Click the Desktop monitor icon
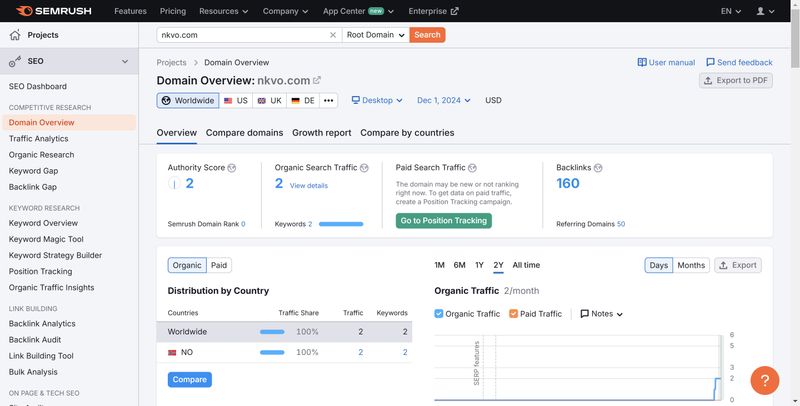This screenshot has height=406, width=800. 356,100
